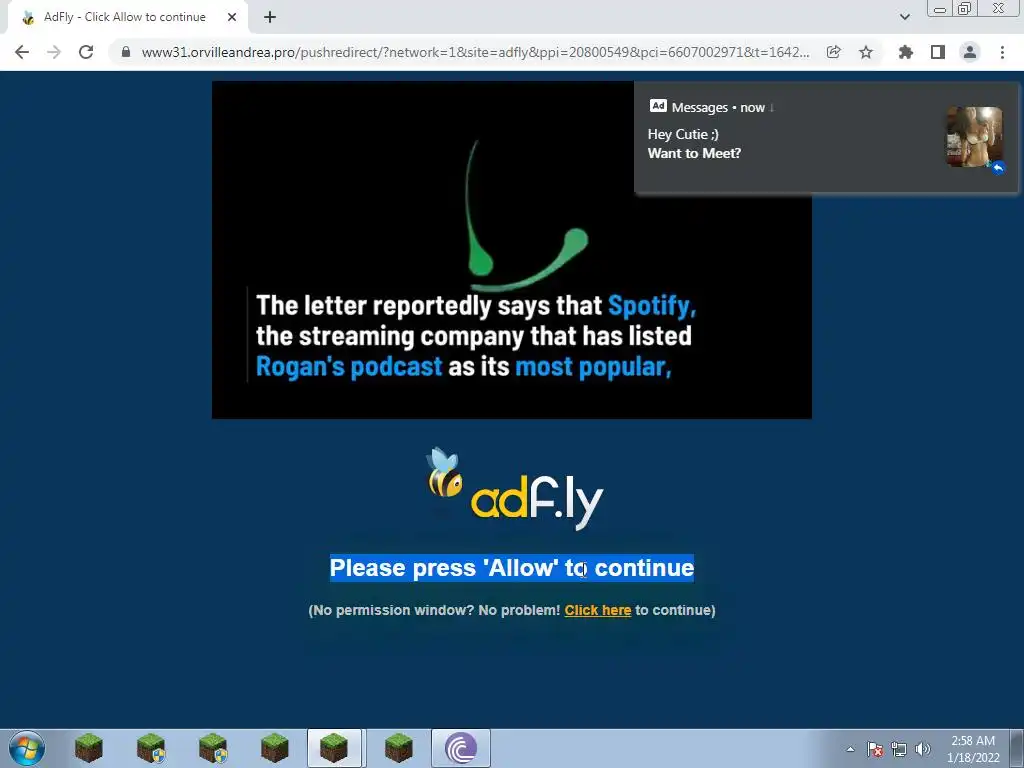Bookmark this page with the star icon
1024x768 pixels.
[x=866, y=52]
